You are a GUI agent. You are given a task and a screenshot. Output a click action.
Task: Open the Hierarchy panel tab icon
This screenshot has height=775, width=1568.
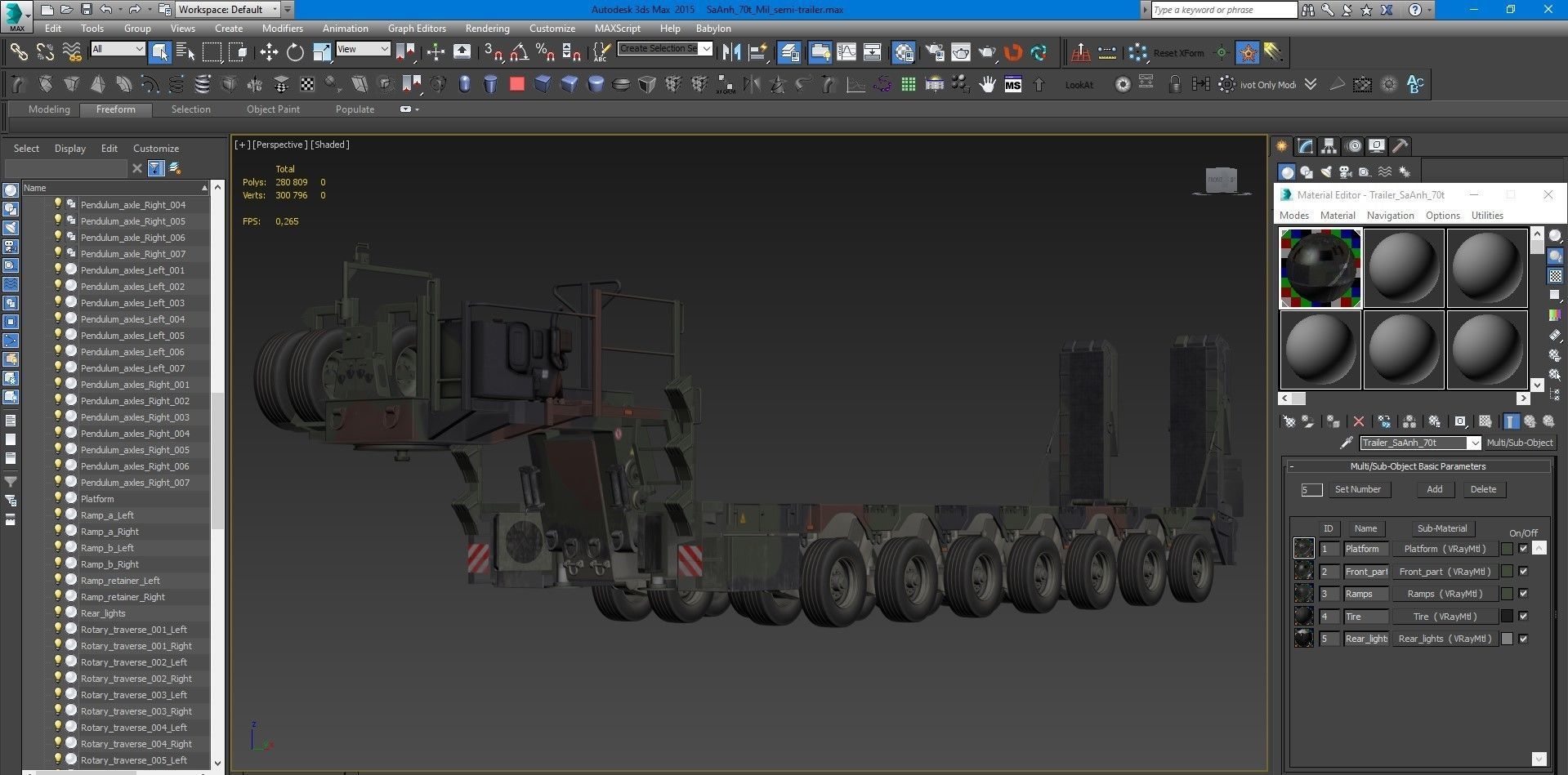1329,146
